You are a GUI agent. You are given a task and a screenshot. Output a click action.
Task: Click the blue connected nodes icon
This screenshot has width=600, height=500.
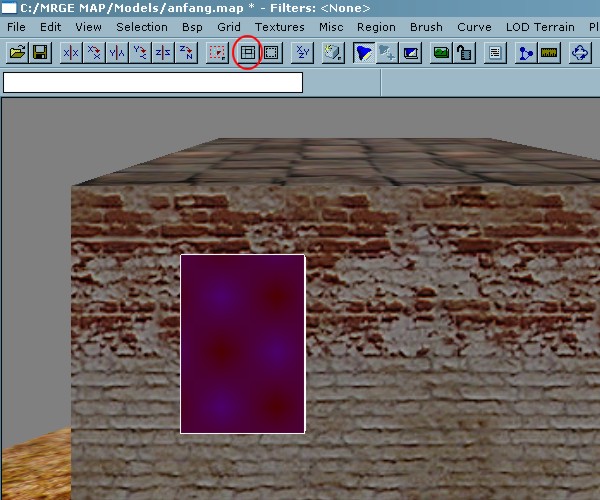[x=526, y=52]
